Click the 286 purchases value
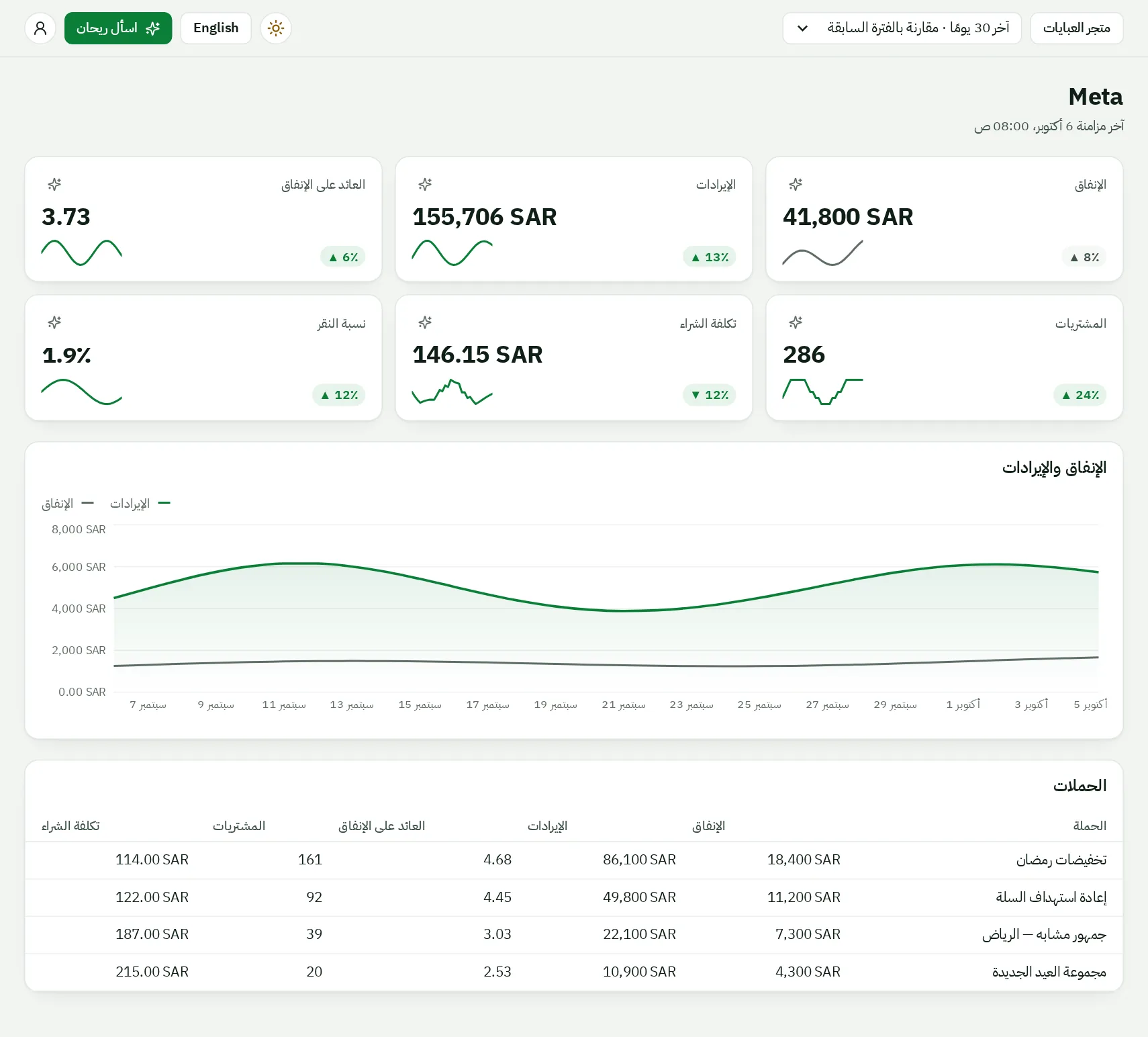 804,355
